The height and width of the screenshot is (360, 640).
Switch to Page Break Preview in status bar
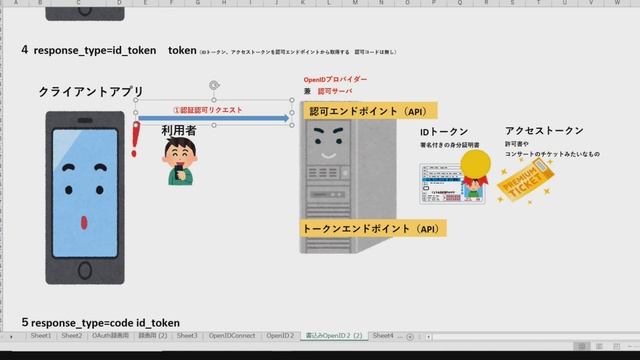(x=616, y=347)
